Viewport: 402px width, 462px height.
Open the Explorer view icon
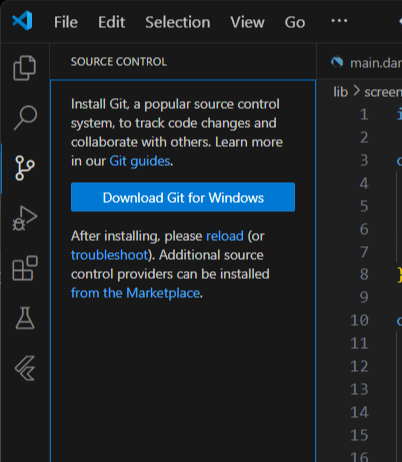[x=24, y=68]
